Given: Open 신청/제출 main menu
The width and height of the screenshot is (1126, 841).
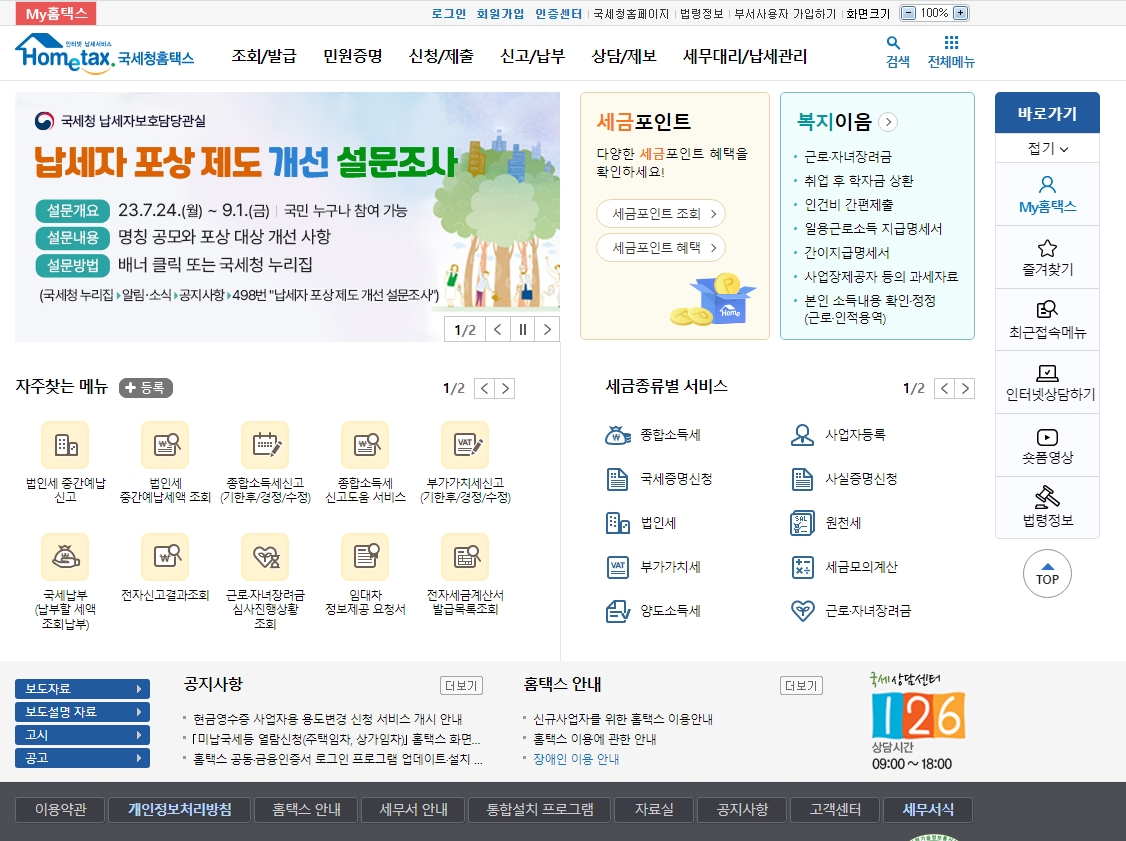Looking at the screenshot, I should [441, 56].
